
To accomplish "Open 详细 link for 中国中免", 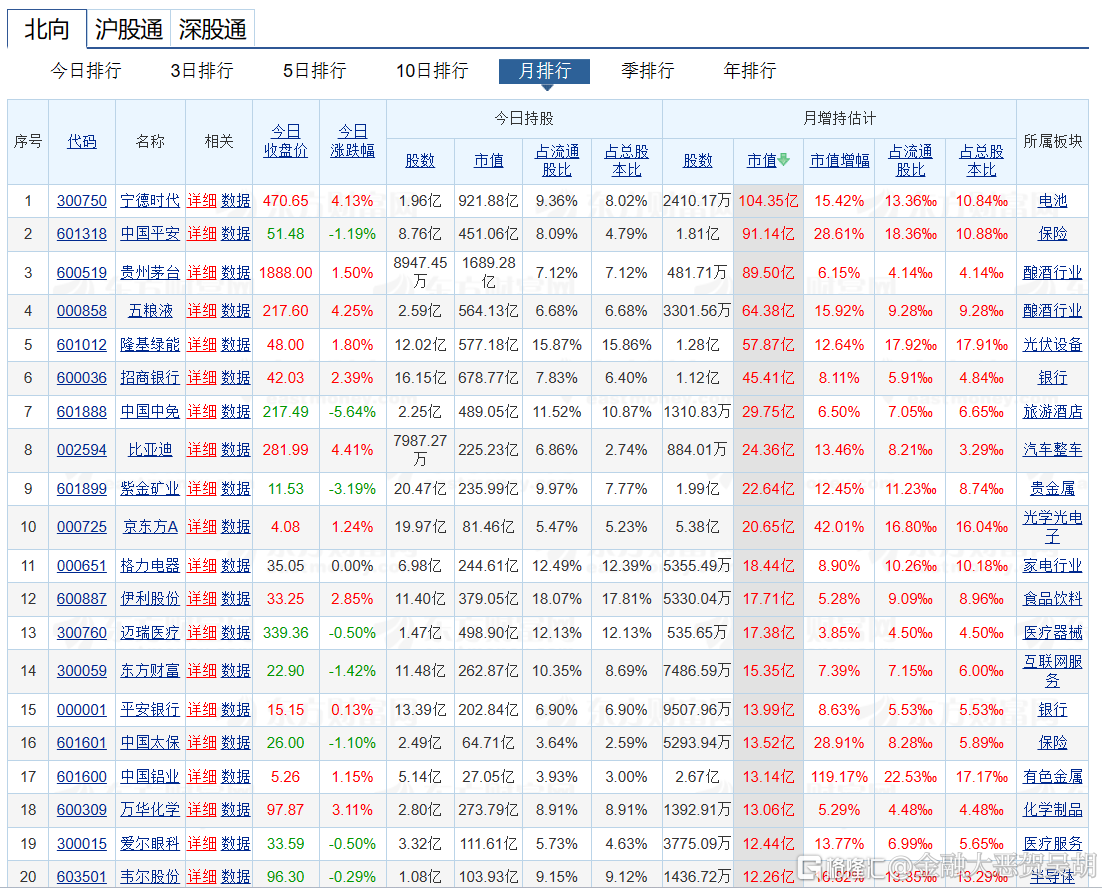I will coord(202,412).
